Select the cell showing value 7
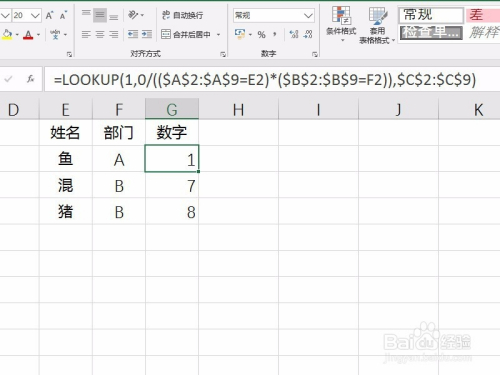Viewport: 500px width, 375px height. 172,185
